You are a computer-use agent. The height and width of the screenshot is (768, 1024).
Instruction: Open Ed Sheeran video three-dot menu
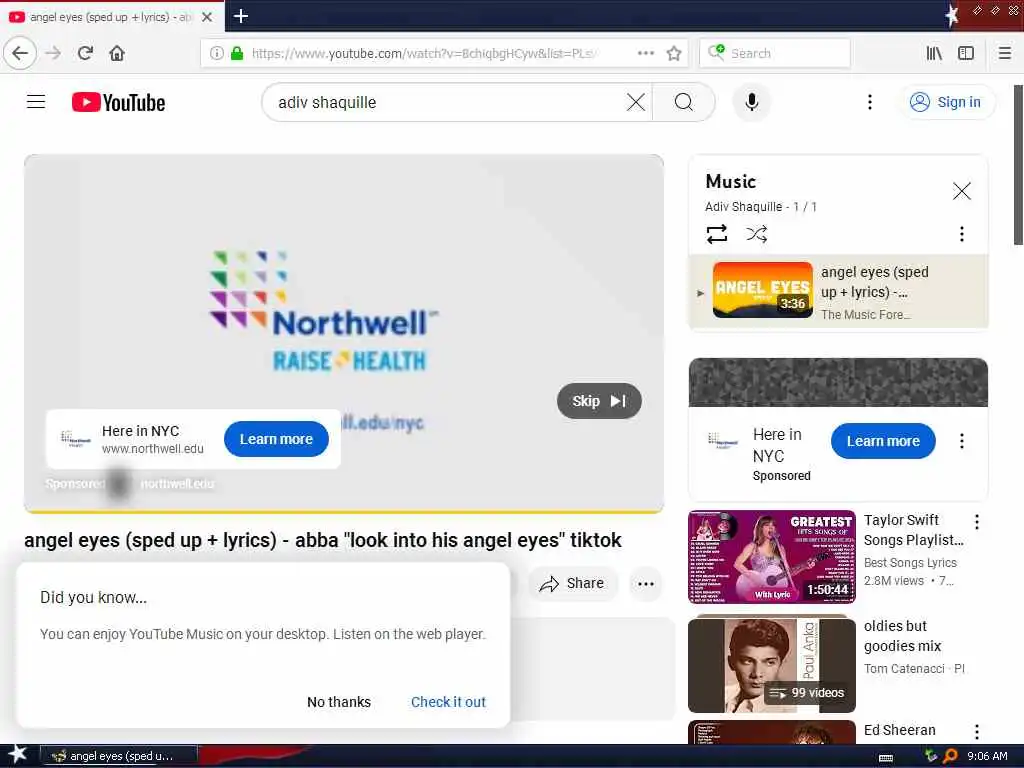coord(976,731)
